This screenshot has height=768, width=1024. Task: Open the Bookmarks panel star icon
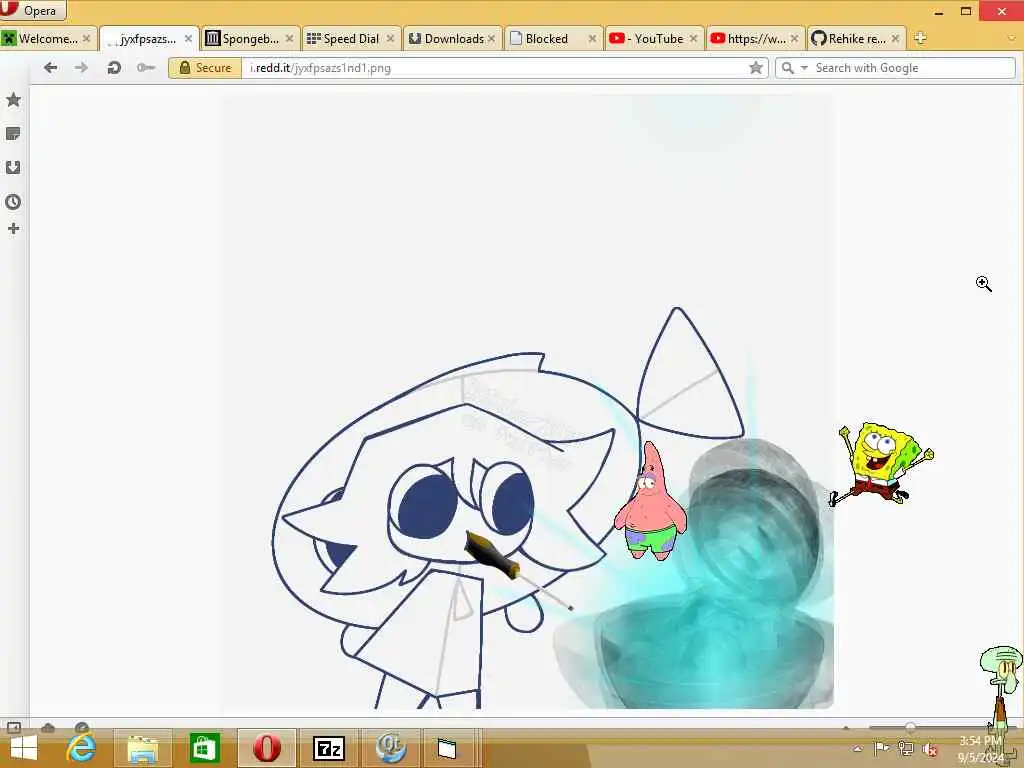click(x=13, y=100)
